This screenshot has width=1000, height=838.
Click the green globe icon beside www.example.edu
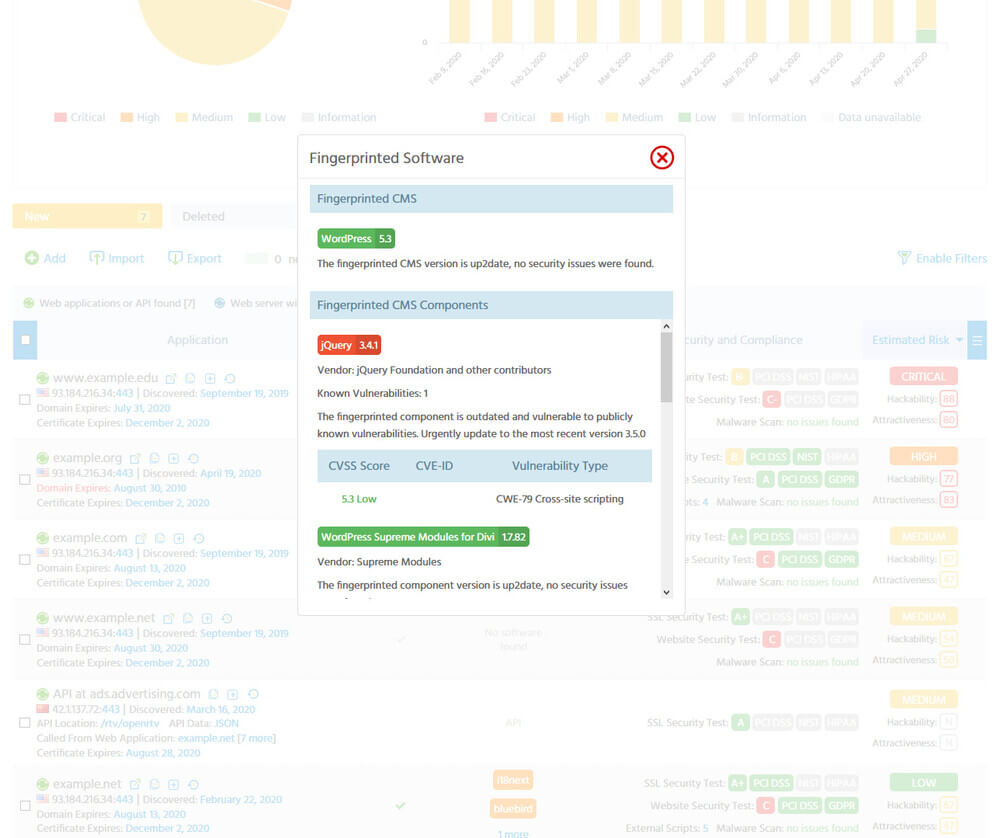click(x=43, y=378)
